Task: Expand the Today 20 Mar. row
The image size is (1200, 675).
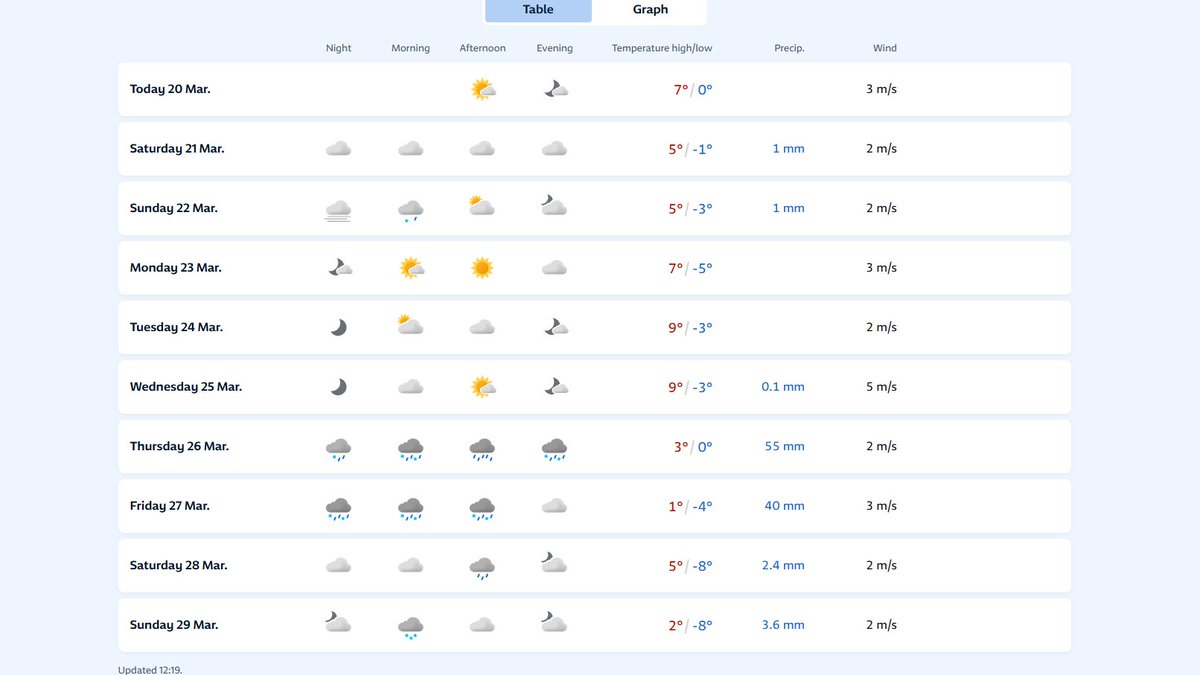Action: (594, 89)
